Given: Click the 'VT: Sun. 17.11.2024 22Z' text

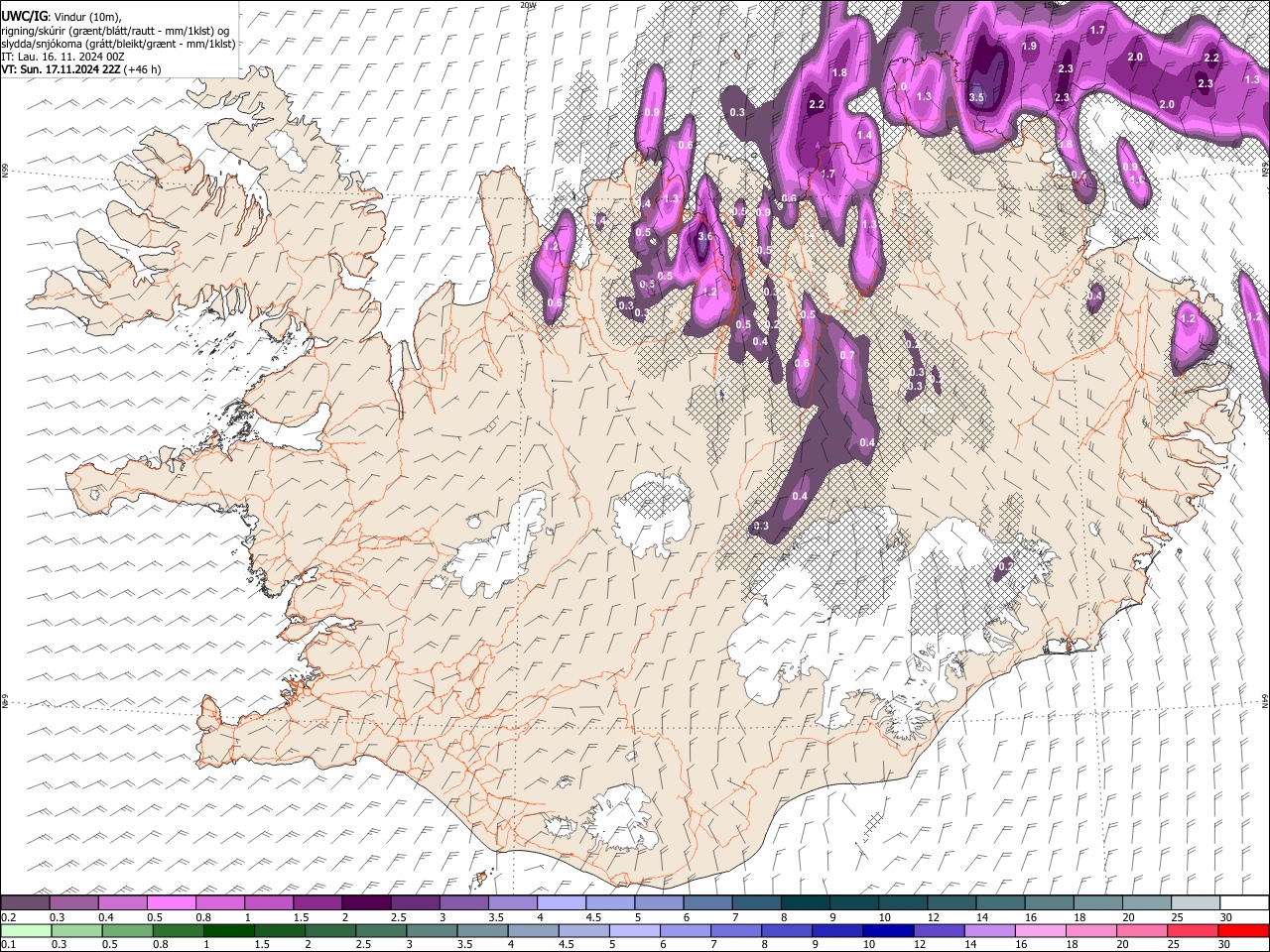Looking at the screenshot, I should [62, 69].
